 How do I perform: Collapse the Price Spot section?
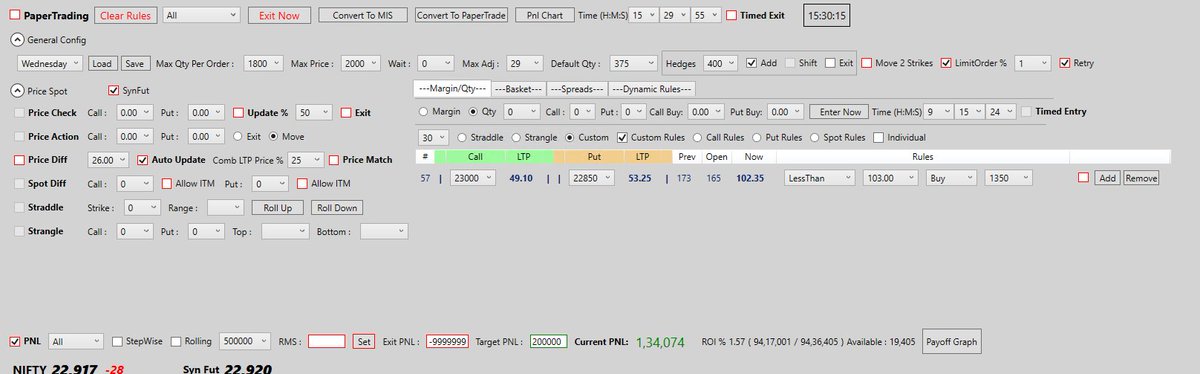coord(16,90)
